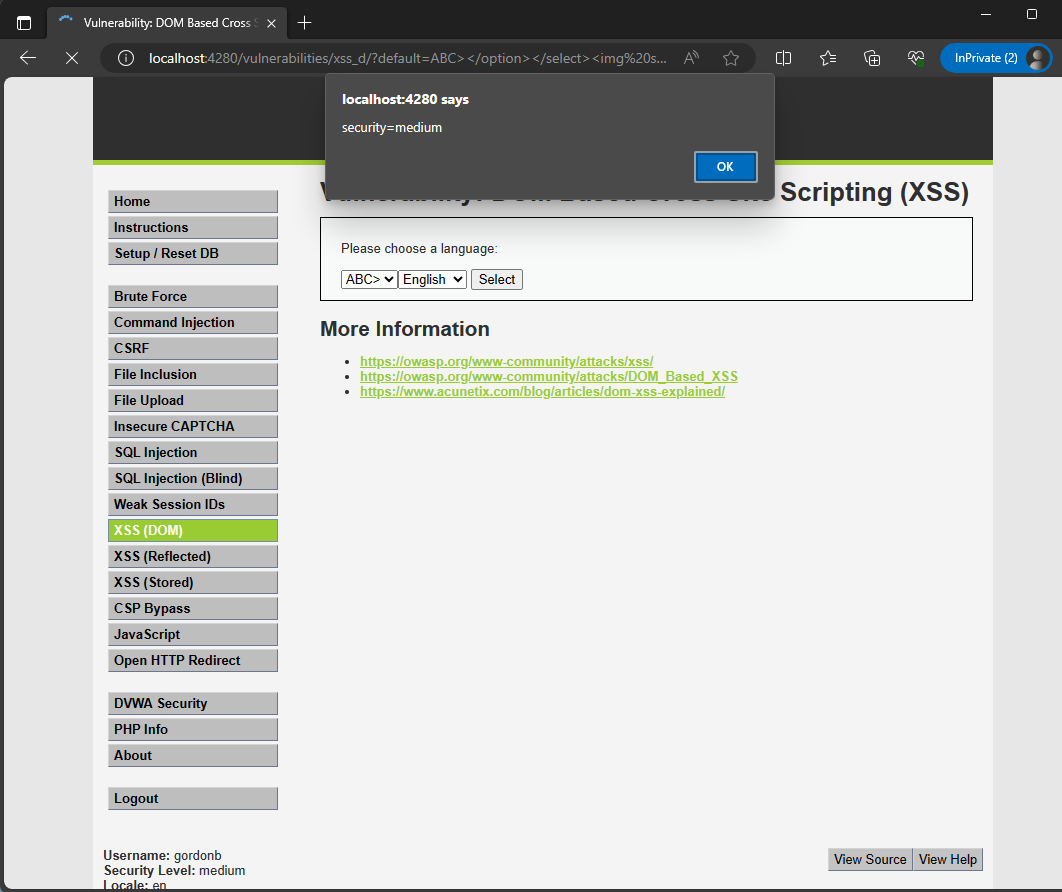Click the InPrivate (2) profile button
Screen dimensions: 1062x892
[x=996, y=58]
